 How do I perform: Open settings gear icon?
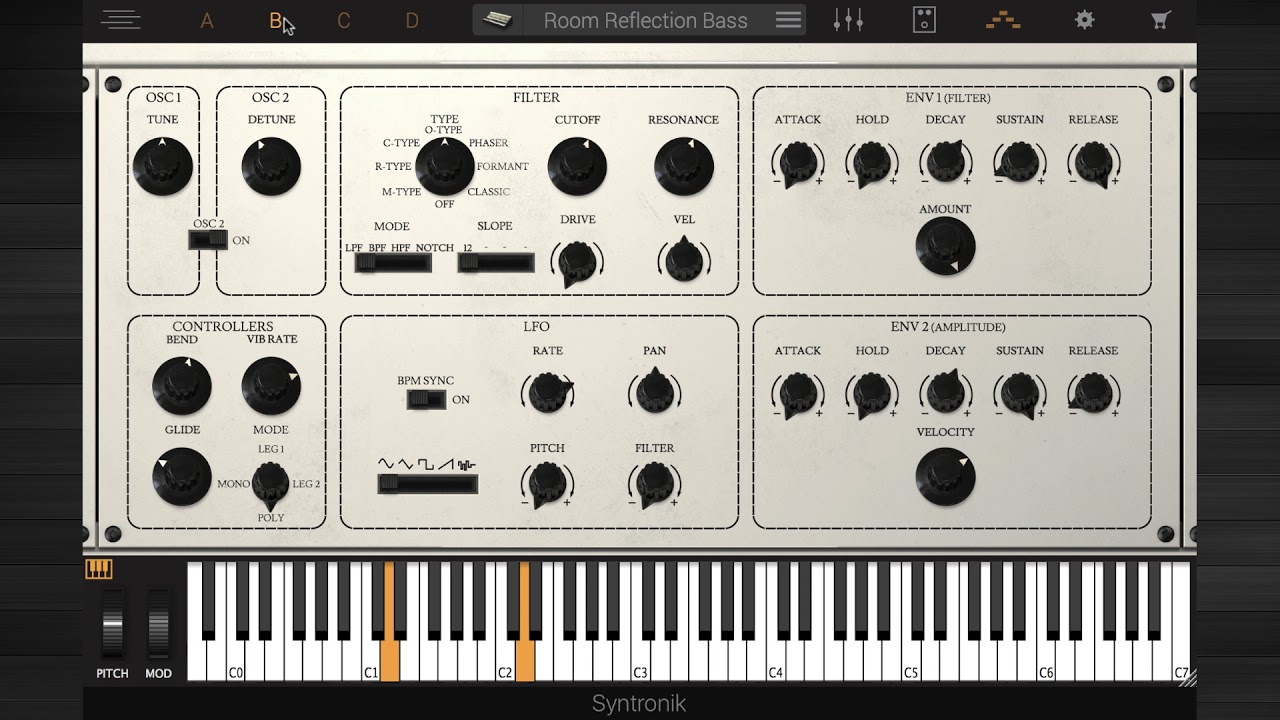click(x=1084, y=20)
